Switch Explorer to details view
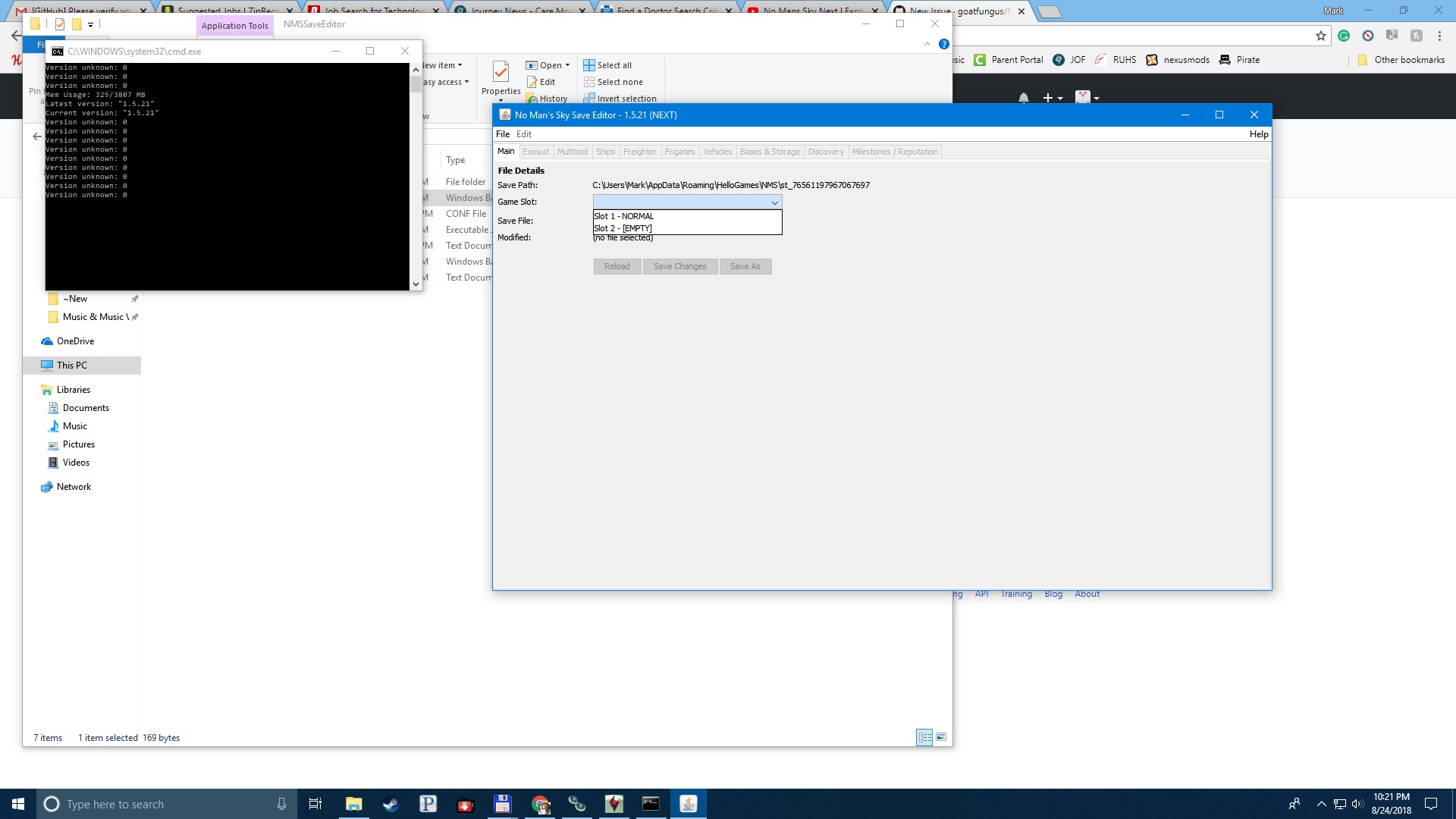The height and width of the screenshot is (819, 1456). 924,736
